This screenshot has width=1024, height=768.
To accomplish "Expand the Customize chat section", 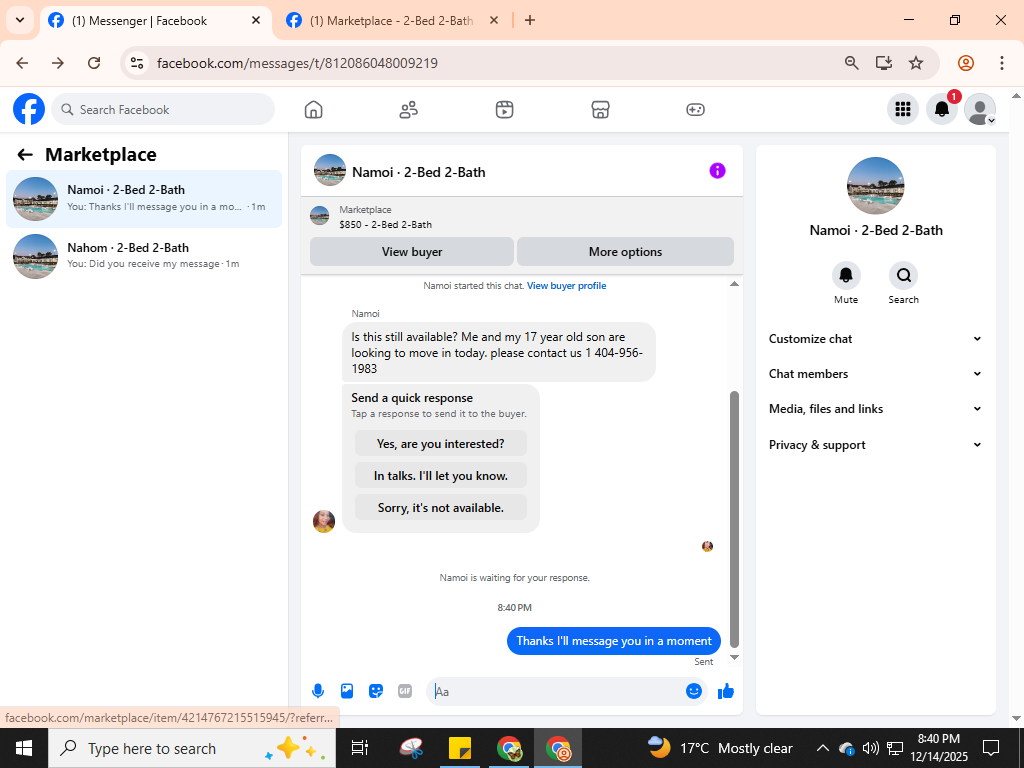I will pos(875,339).
